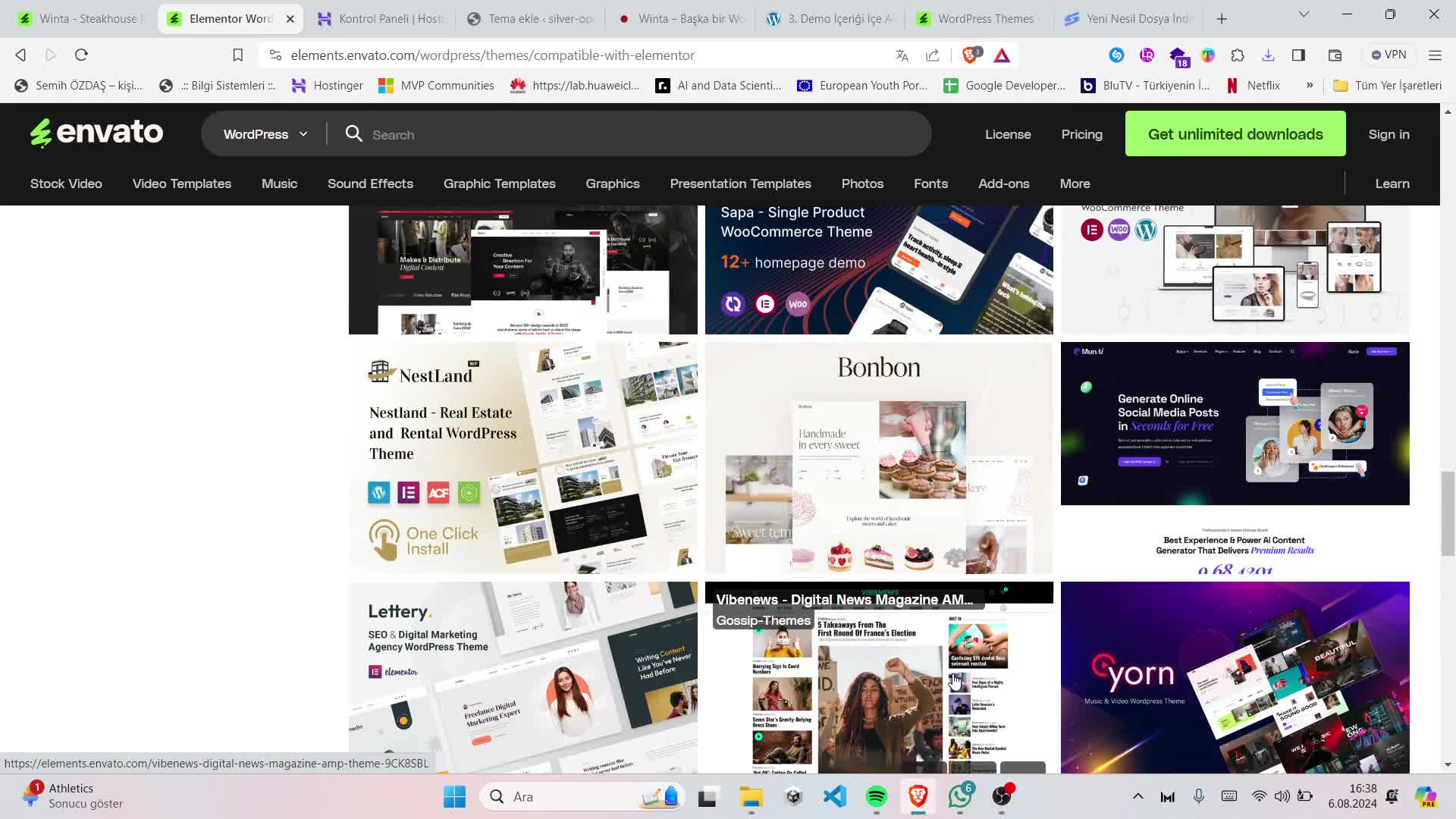Open a new browser tab
This screenshot has width=1456, height=819.
(1222, 18)
